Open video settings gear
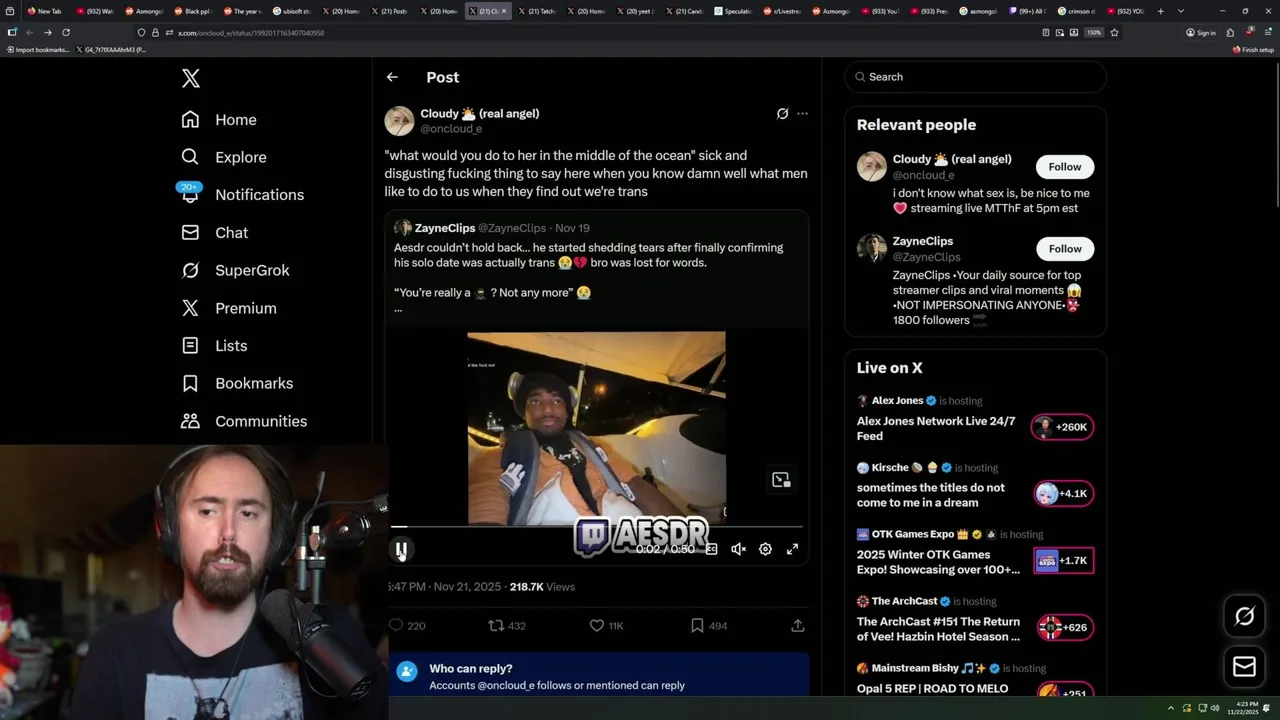The height and width of the screenshot is (720, 1280). tap(765, 549)
